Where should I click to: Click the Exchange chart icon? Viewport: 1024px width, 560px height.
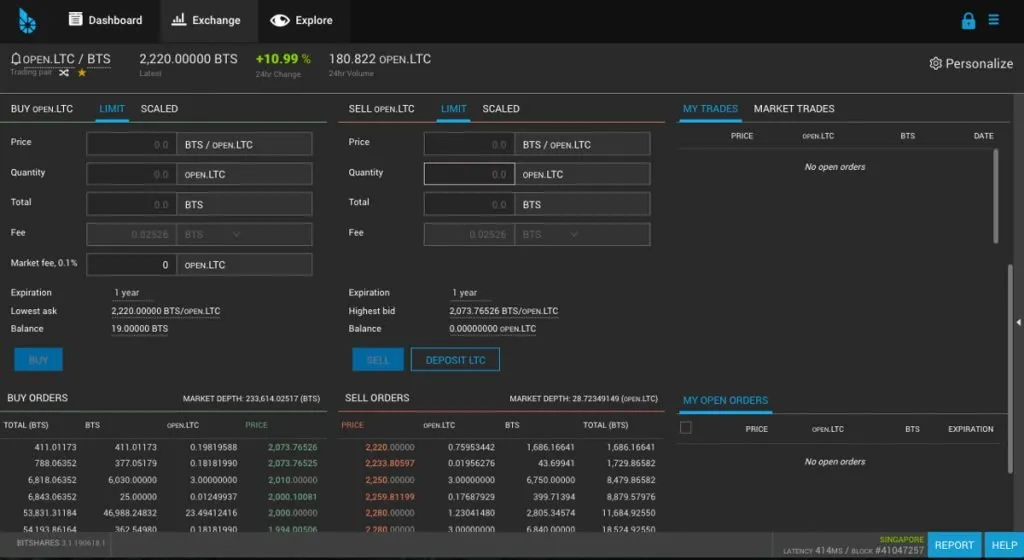[x=178, y=20]
